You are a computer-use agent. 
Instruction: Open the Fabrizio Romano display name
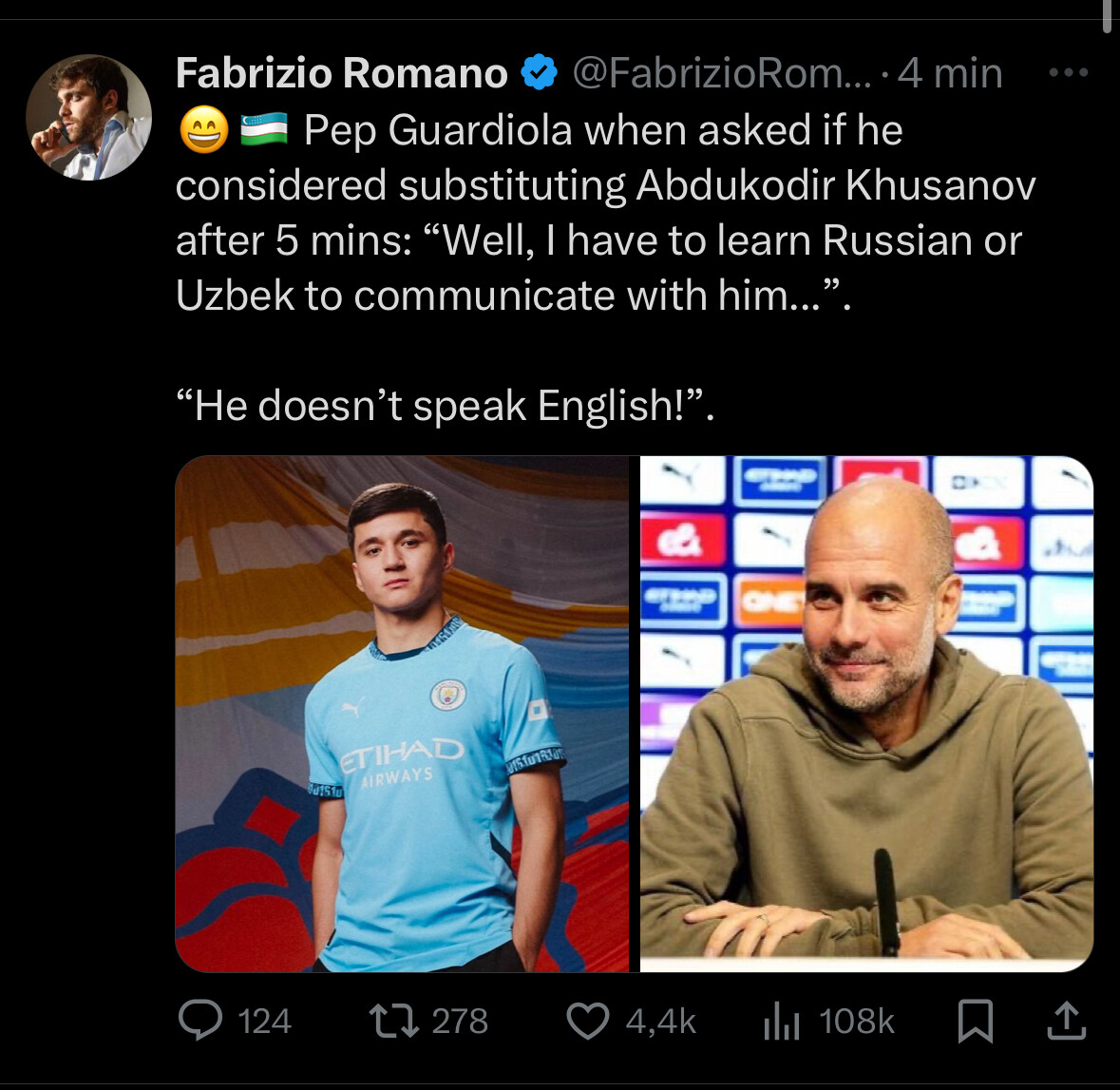pos(341,73)
